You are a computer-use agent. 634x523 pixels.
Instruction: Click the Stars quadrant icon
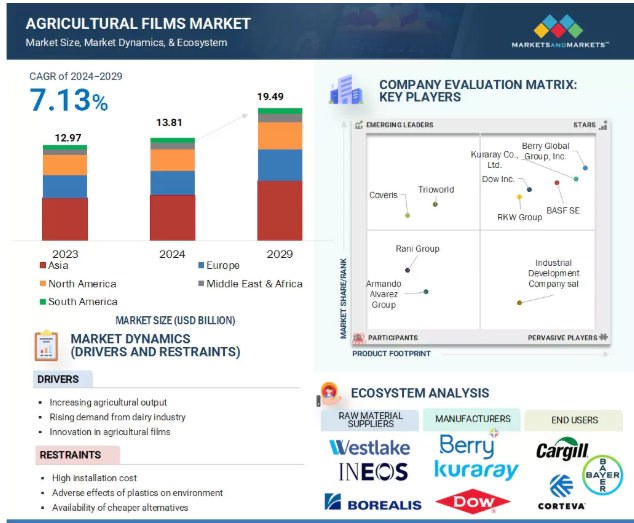coord(603,125)
